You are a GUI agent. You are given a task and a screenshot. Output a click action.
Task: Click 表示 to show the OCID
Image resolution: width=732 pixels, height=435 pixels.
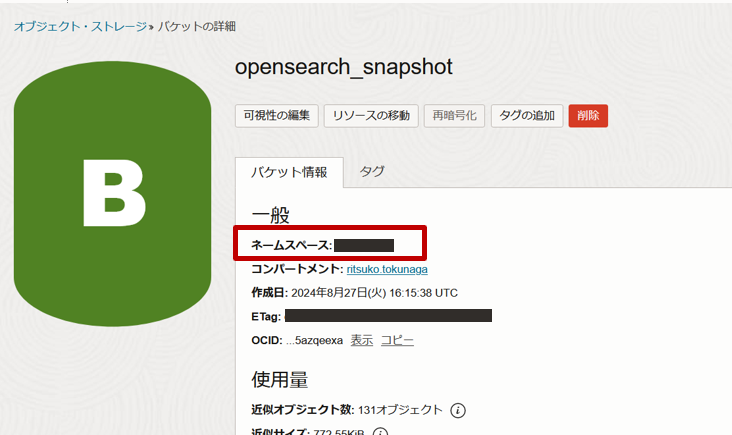362,340
